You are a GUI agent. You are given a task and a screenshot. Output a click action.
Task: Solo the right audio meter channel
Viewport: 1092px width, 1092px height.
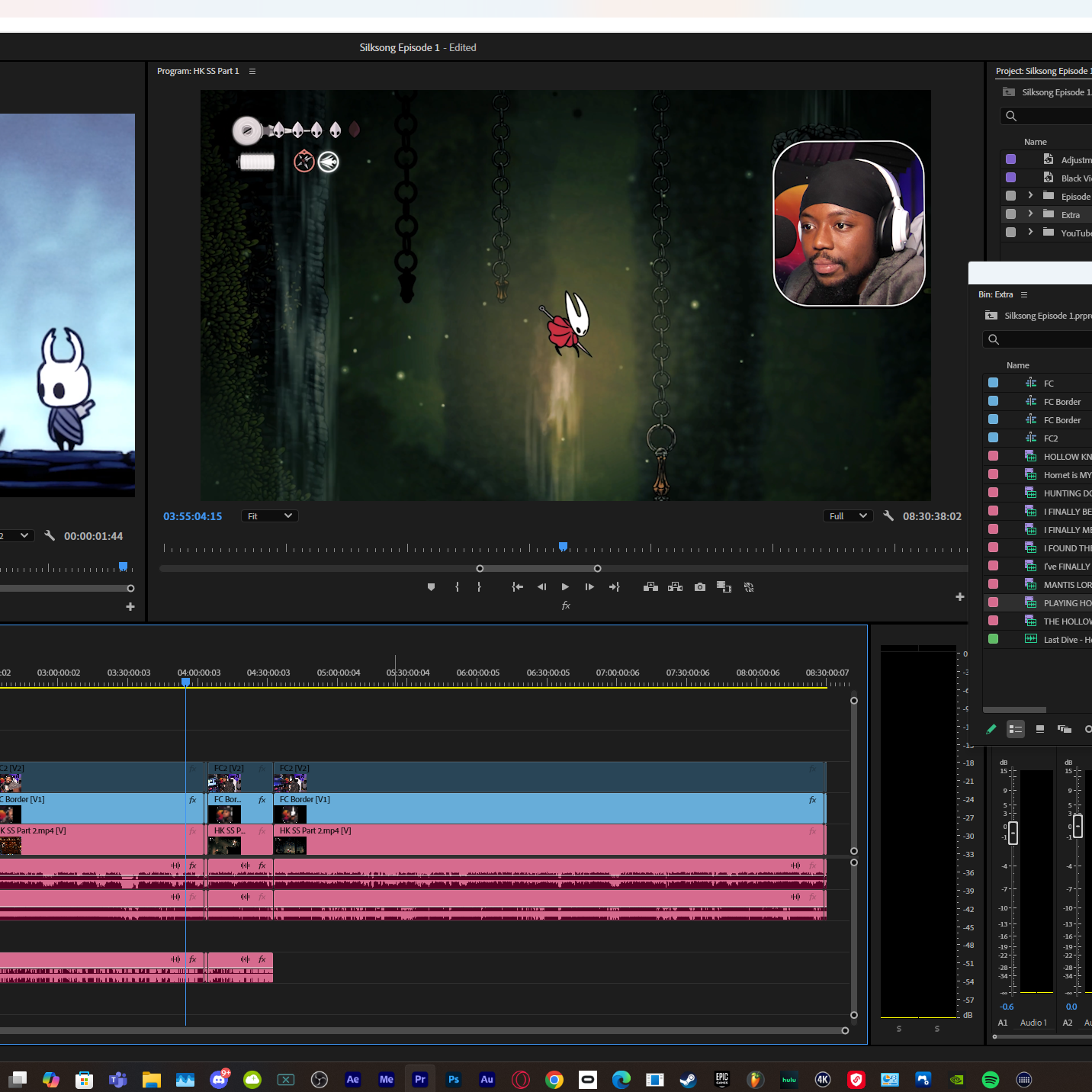[937, 1029]
